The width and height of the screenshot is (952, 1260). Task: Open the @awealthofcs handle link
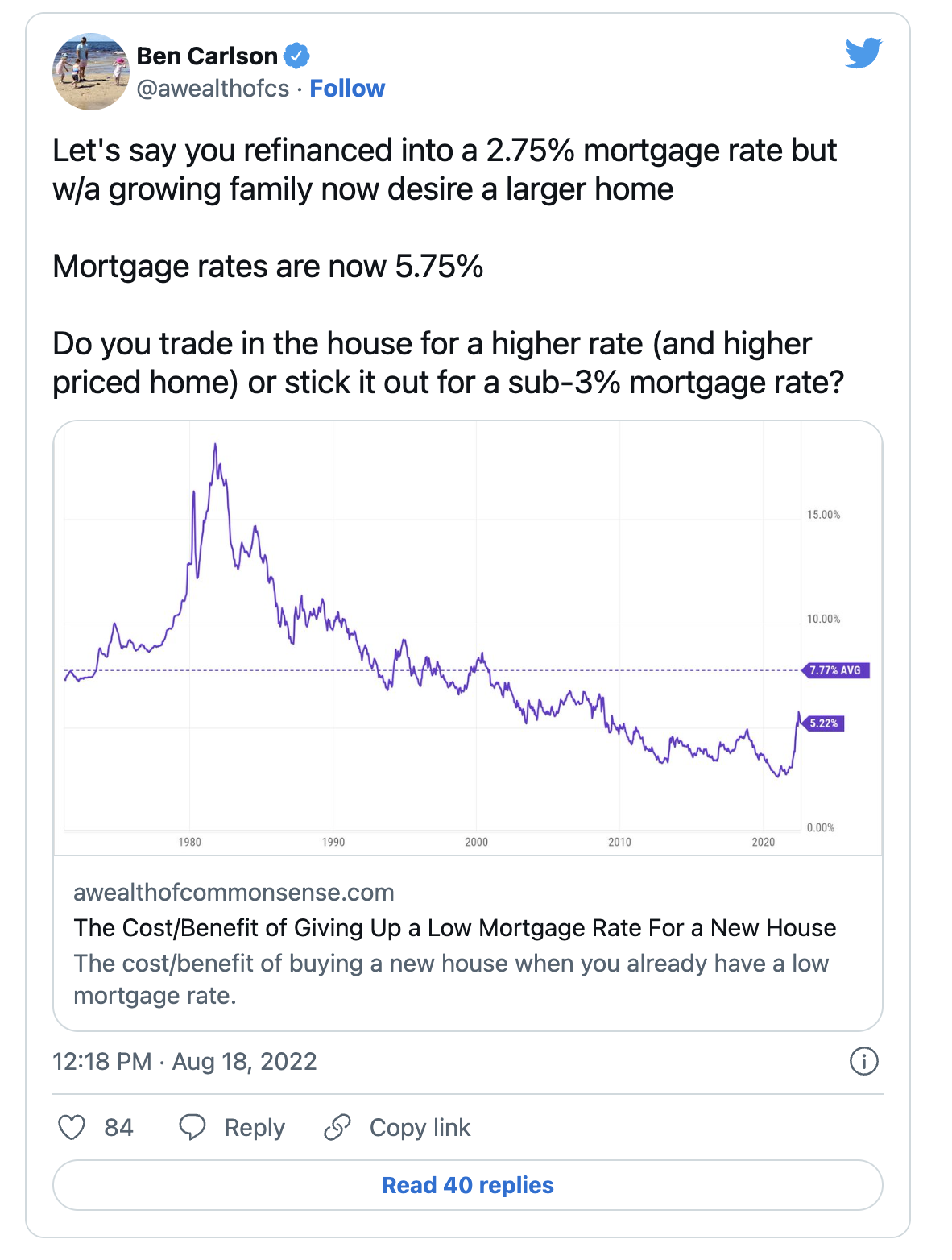[213, 89]
